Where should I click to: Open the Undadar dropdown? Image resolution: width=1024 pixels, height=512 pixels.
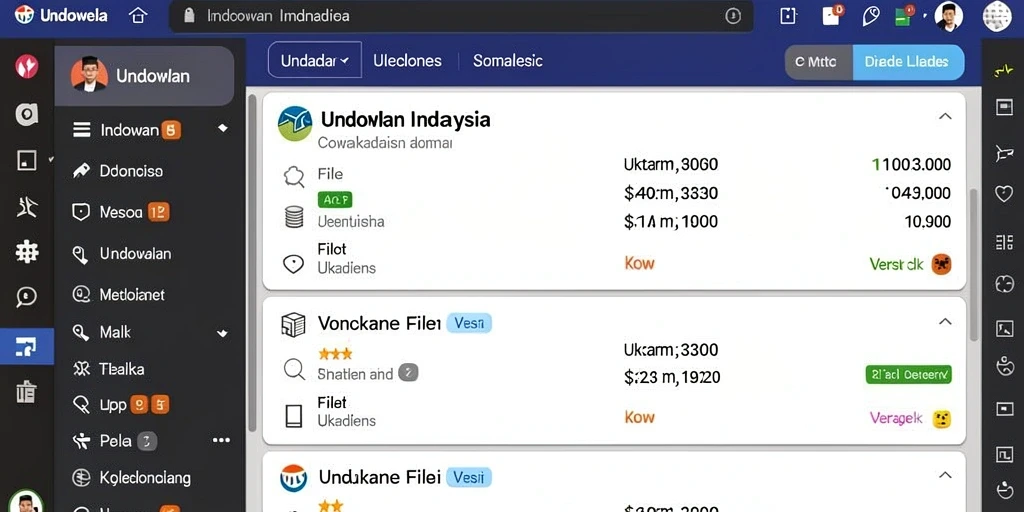pyautogui.click(x=315, y=61)
